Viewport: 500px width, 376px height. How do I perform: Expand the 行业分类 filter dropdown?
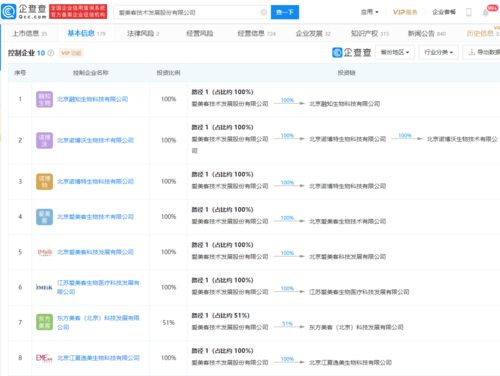pos(439,52)
